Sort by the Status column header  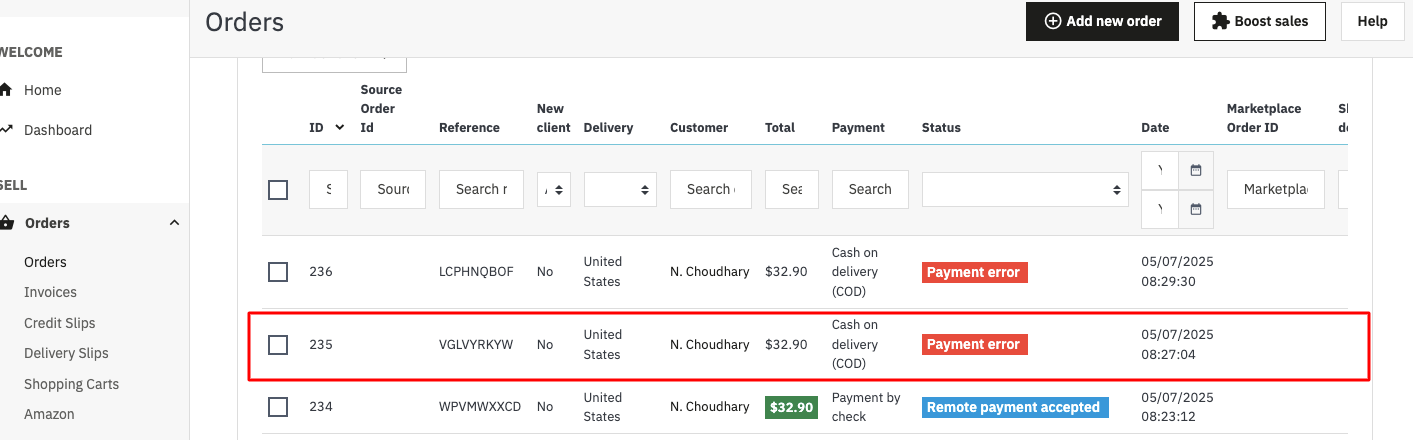941,127
